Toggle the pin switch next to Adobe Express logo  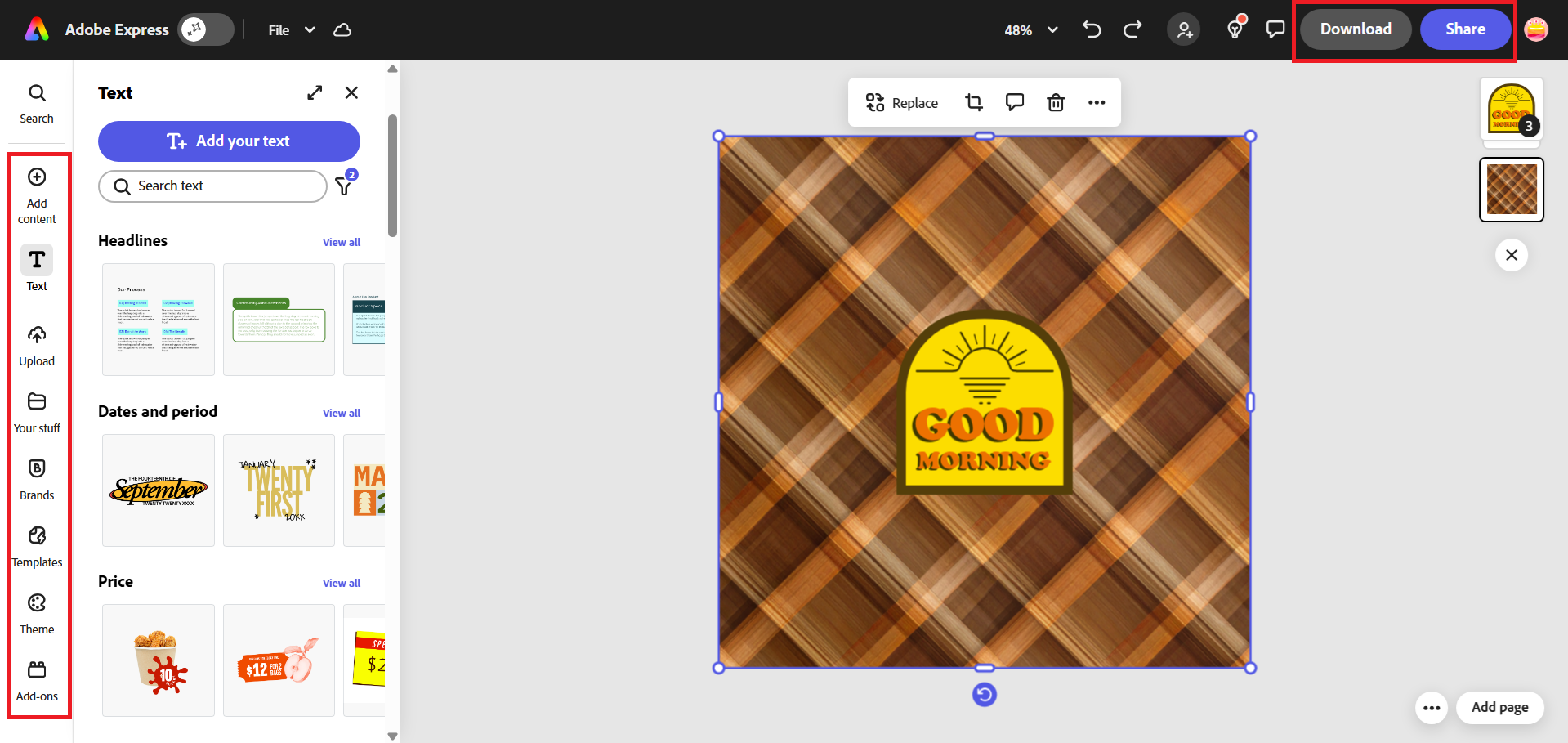tap(205, 29)
